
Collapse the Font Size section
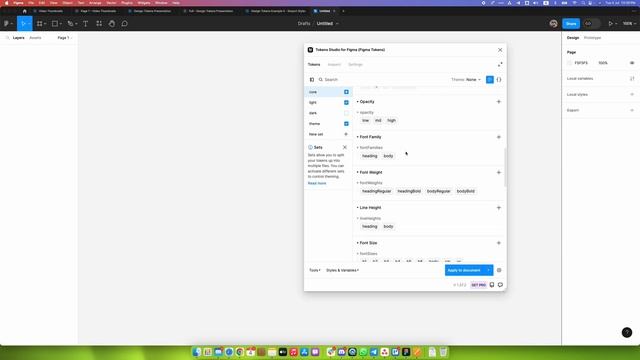[367, 243]
